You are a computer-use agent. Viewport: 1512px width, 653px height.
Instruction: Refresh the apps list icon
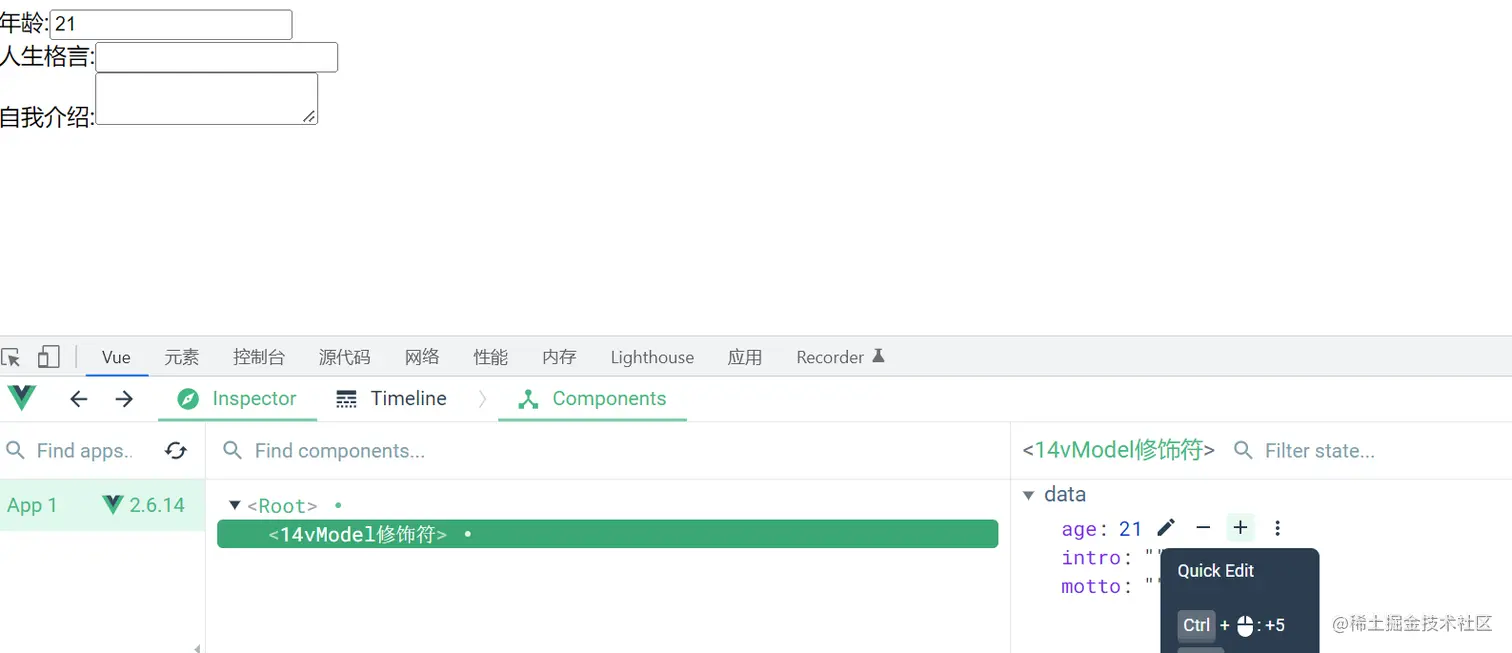(x=176, y=451)
